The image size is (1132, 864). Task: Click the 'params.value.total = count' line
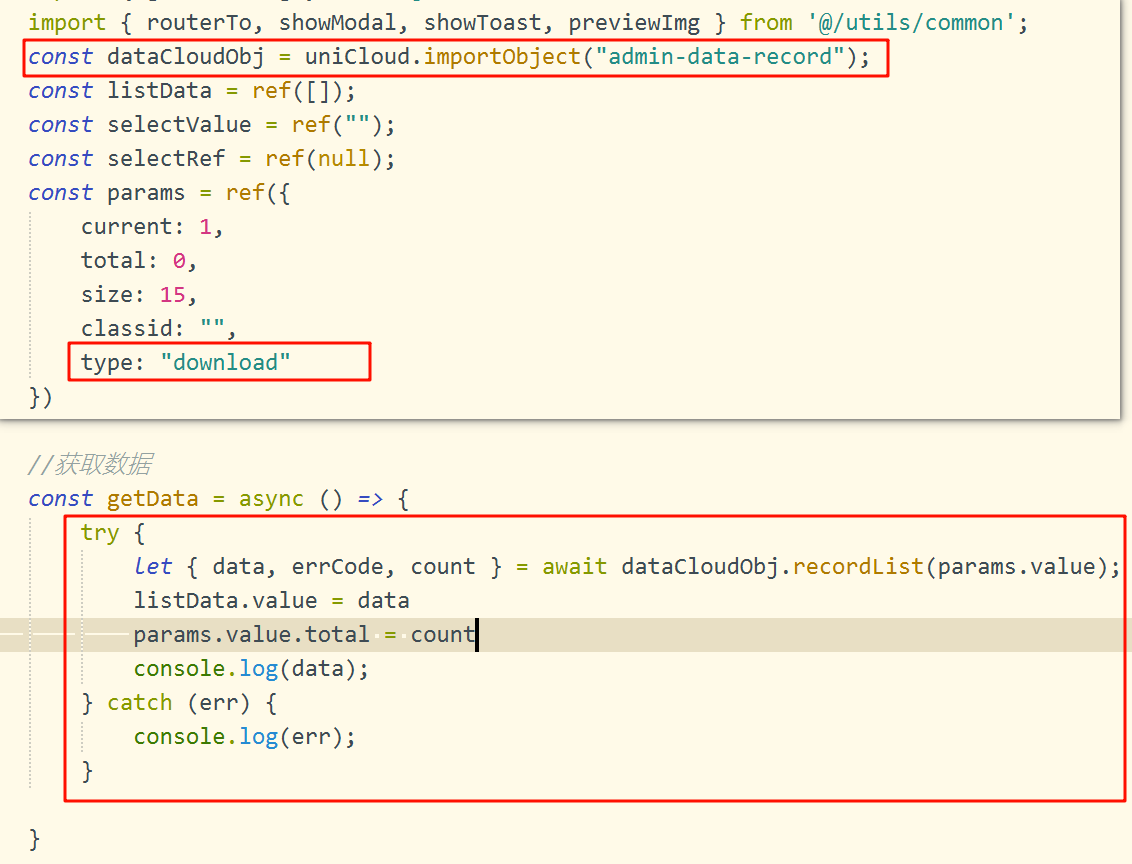click(304, 635)
